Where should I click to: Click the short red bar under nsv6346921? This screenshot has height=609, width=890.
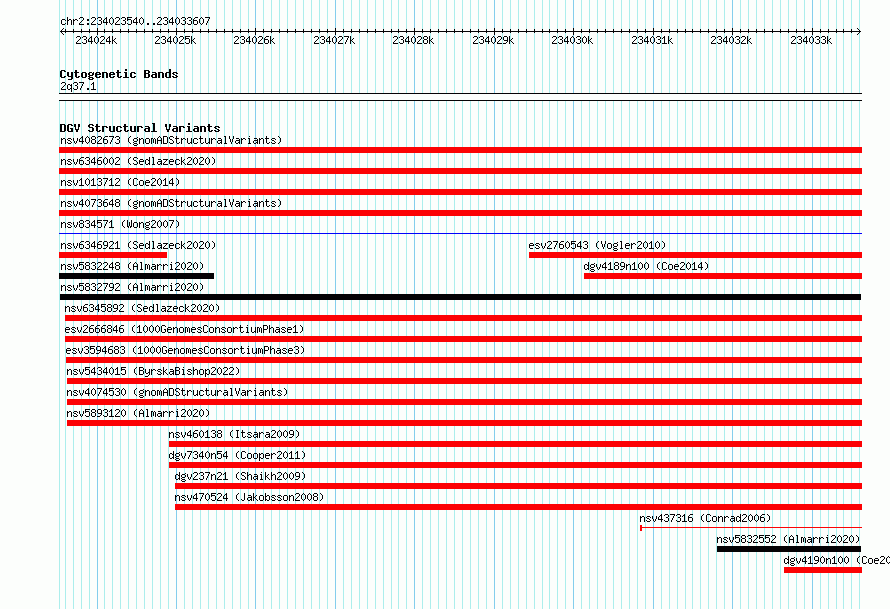tap(113, 255)
